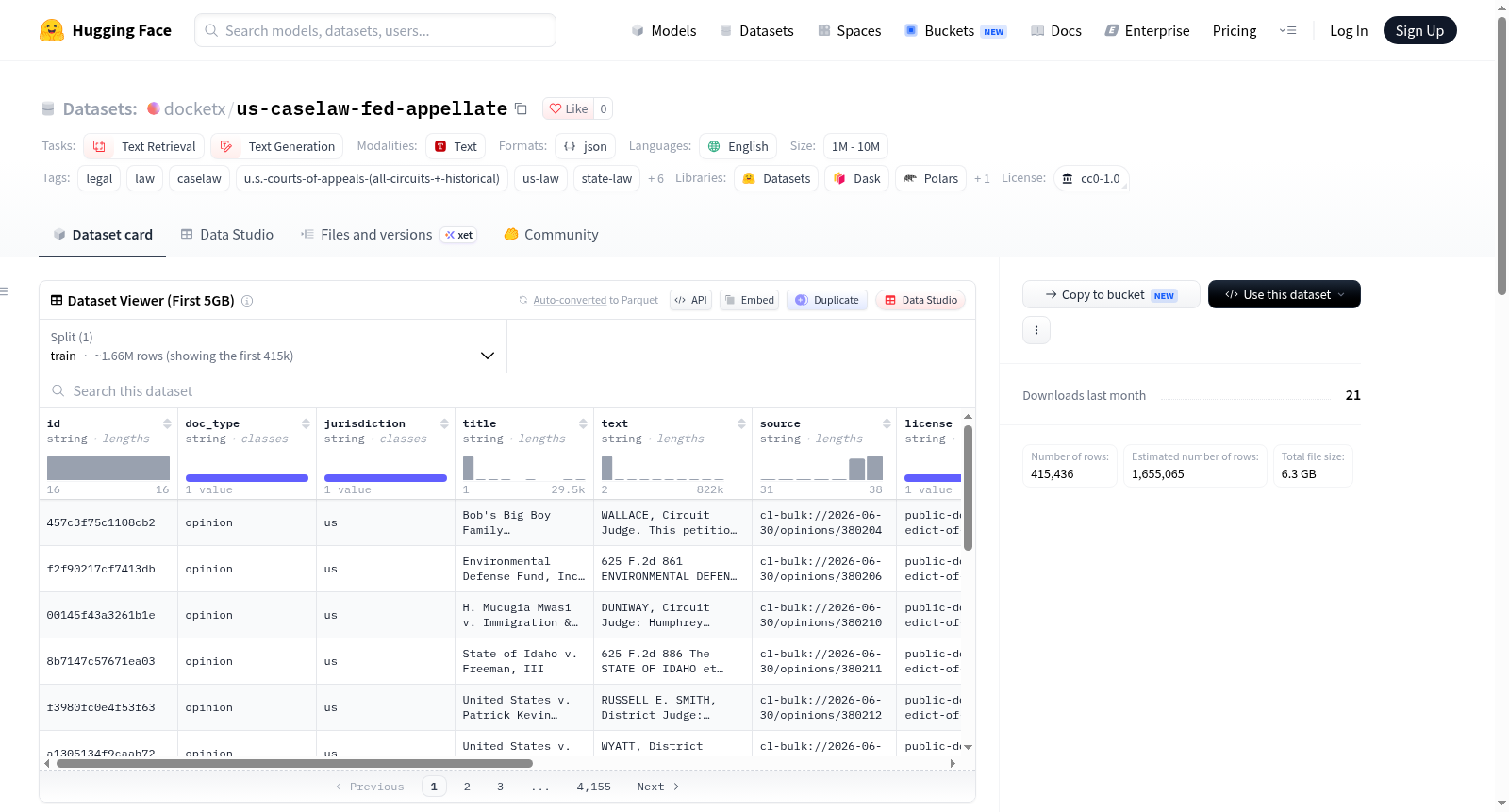This screenshot has width=1509, height=812.
Task: Switch to Files and versions tab
Action: click(x=388, y=235)
